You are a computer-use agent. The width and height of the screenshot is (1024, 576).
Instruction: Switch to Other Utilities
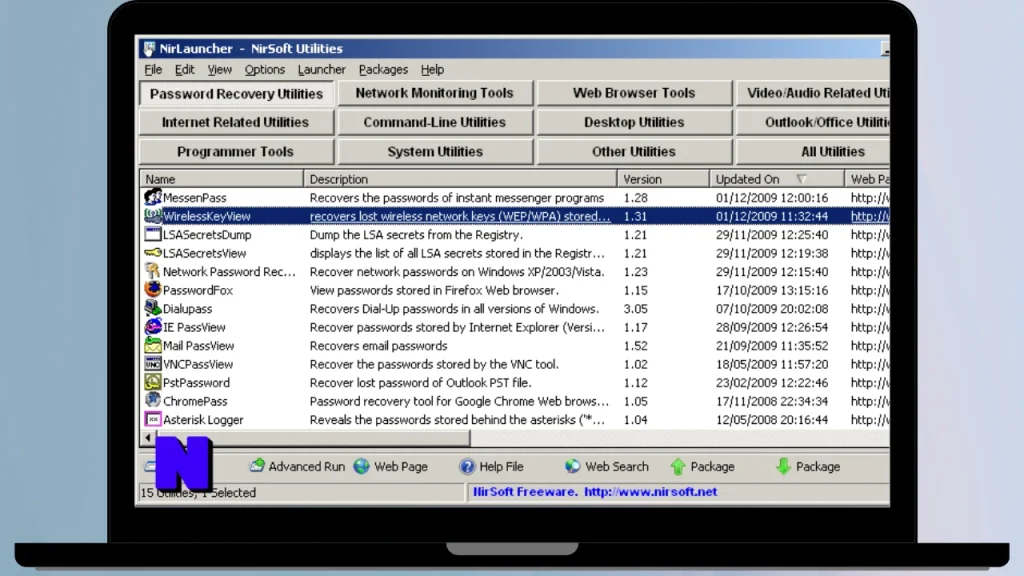click(634, 152)
